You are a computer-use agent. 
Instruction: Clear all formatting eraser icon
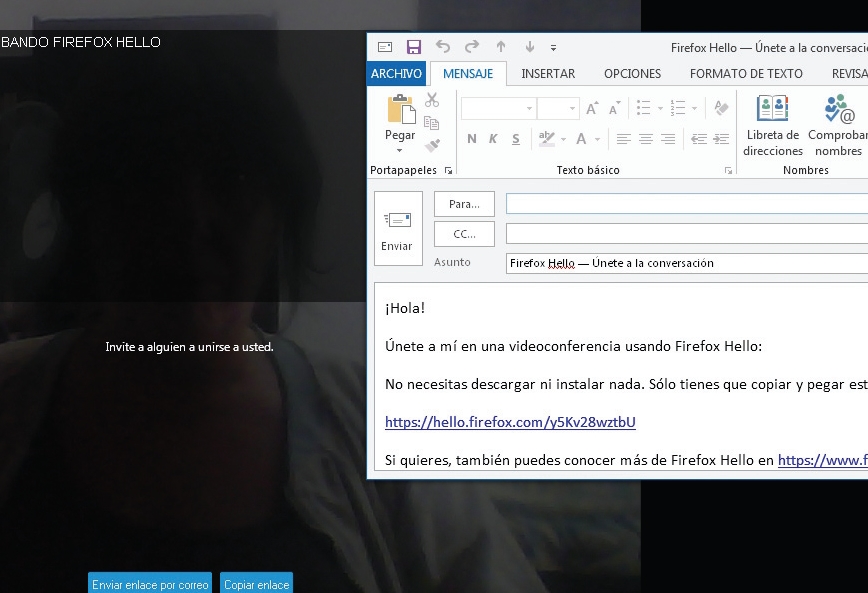pyautogui.click(x=721, y=107)
